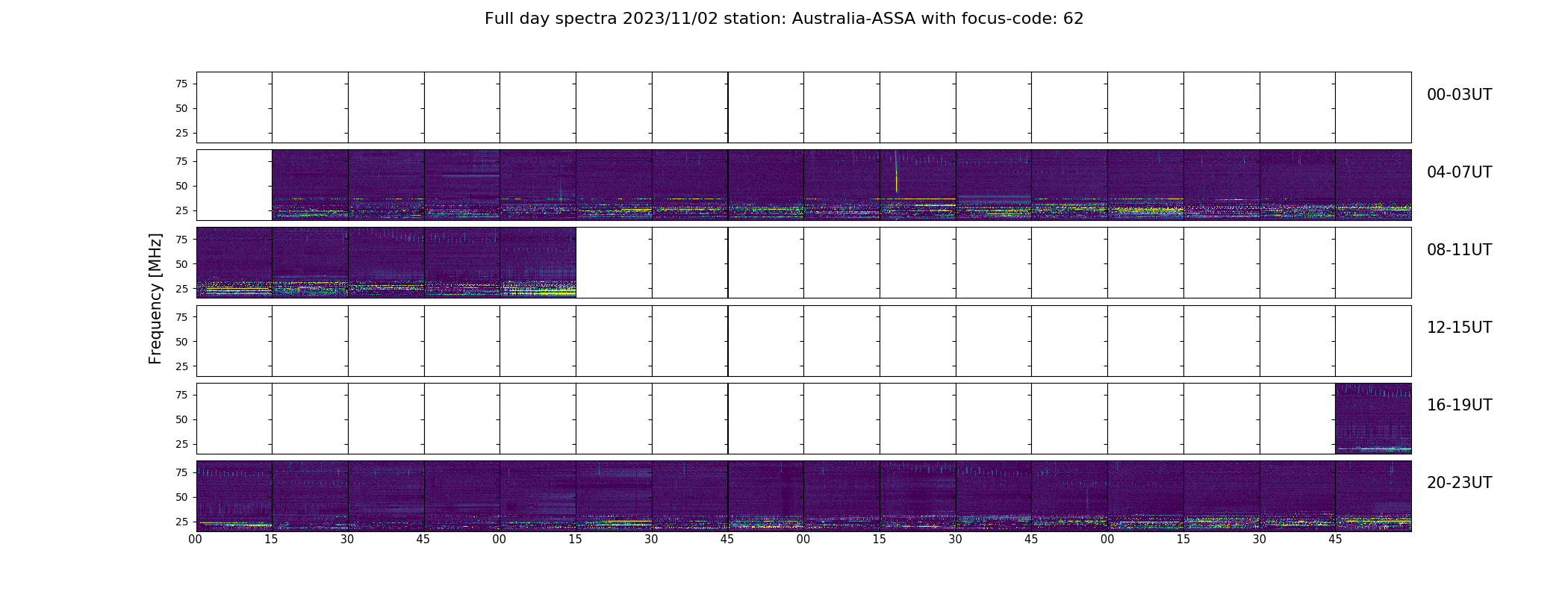Image resolution: width=1568 pixels, height=597 pixels.
Task: Click the '75' tick label of 16-19UT row
Action: (x=181, y=395)
